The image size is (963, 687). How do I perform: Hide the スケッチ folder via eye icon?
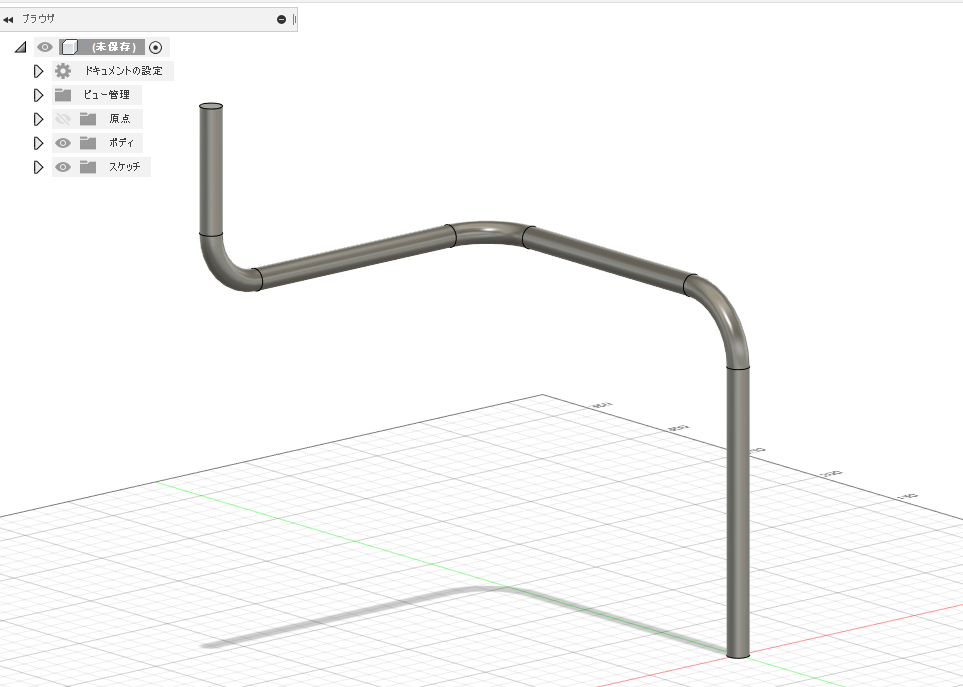click(63, 167)
